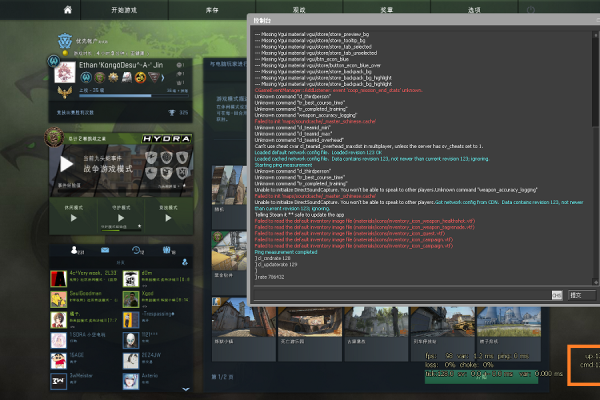Click the console vertical scrollbar
The image size is (600, 400).
(595, 158)
